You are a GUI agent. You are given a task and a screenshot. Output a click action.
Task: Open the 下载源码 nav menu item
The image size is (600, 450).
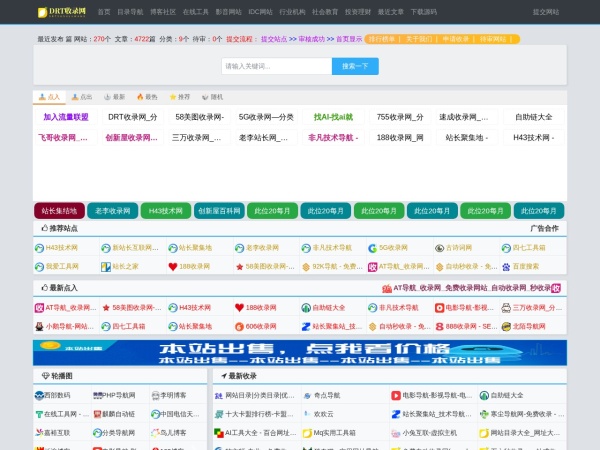coord(424,12)
